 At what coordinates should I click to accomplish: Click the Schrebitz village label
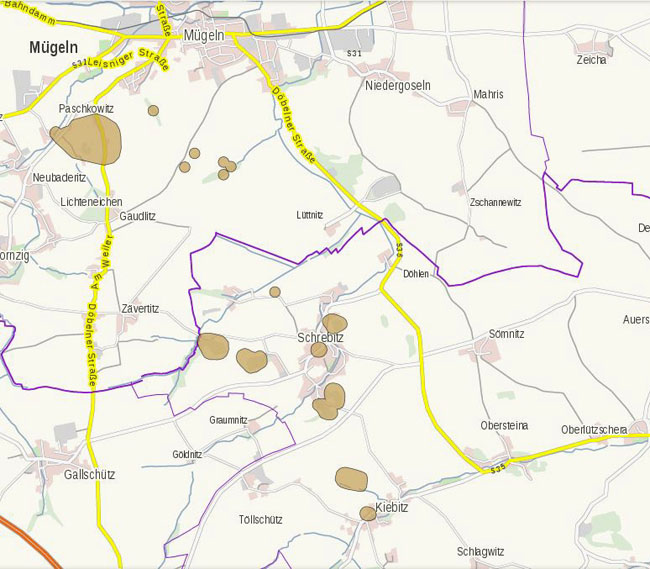[x=320, y=338]
